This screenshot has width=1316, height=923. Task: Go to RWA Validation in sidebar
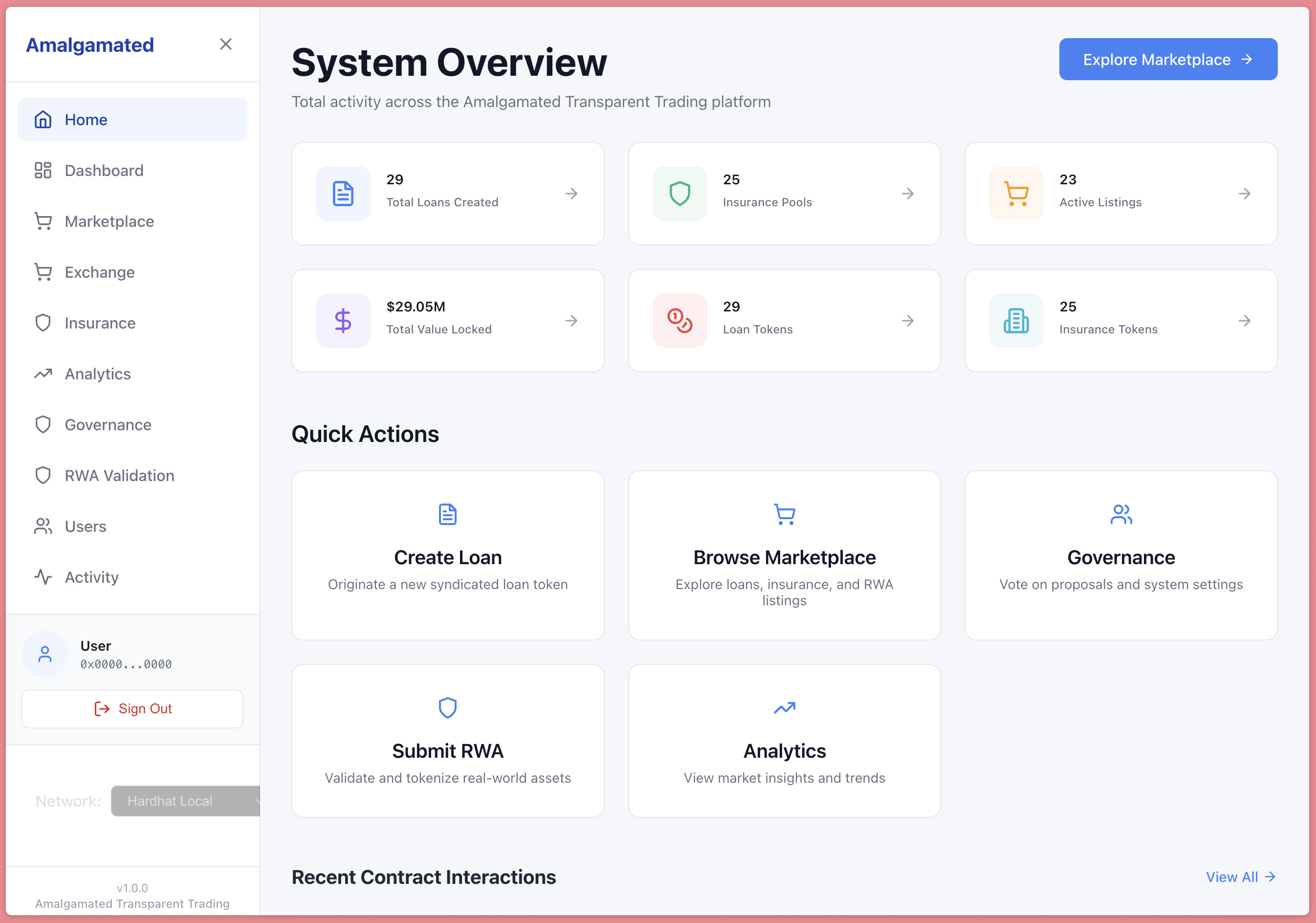pyautogui.click(x=119, y=475)
